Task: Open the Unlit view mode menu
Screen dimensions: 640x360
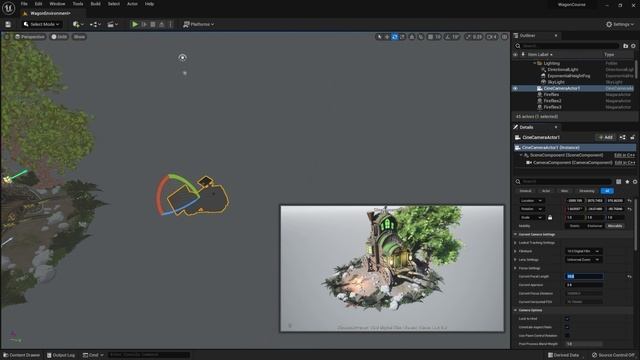Action: 59,37
